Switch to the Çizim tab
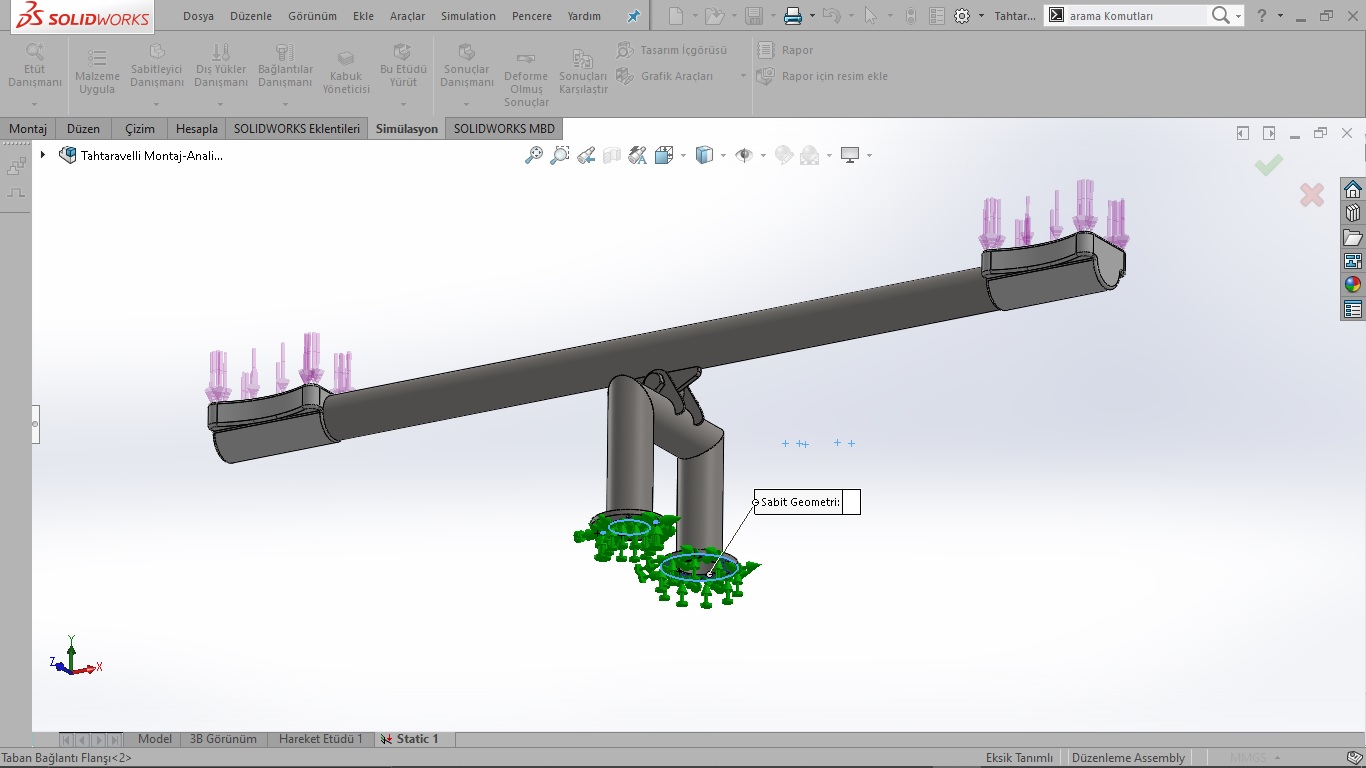Image resolution: width=1366 pixels, height=768 pixels. pos(140,129)
